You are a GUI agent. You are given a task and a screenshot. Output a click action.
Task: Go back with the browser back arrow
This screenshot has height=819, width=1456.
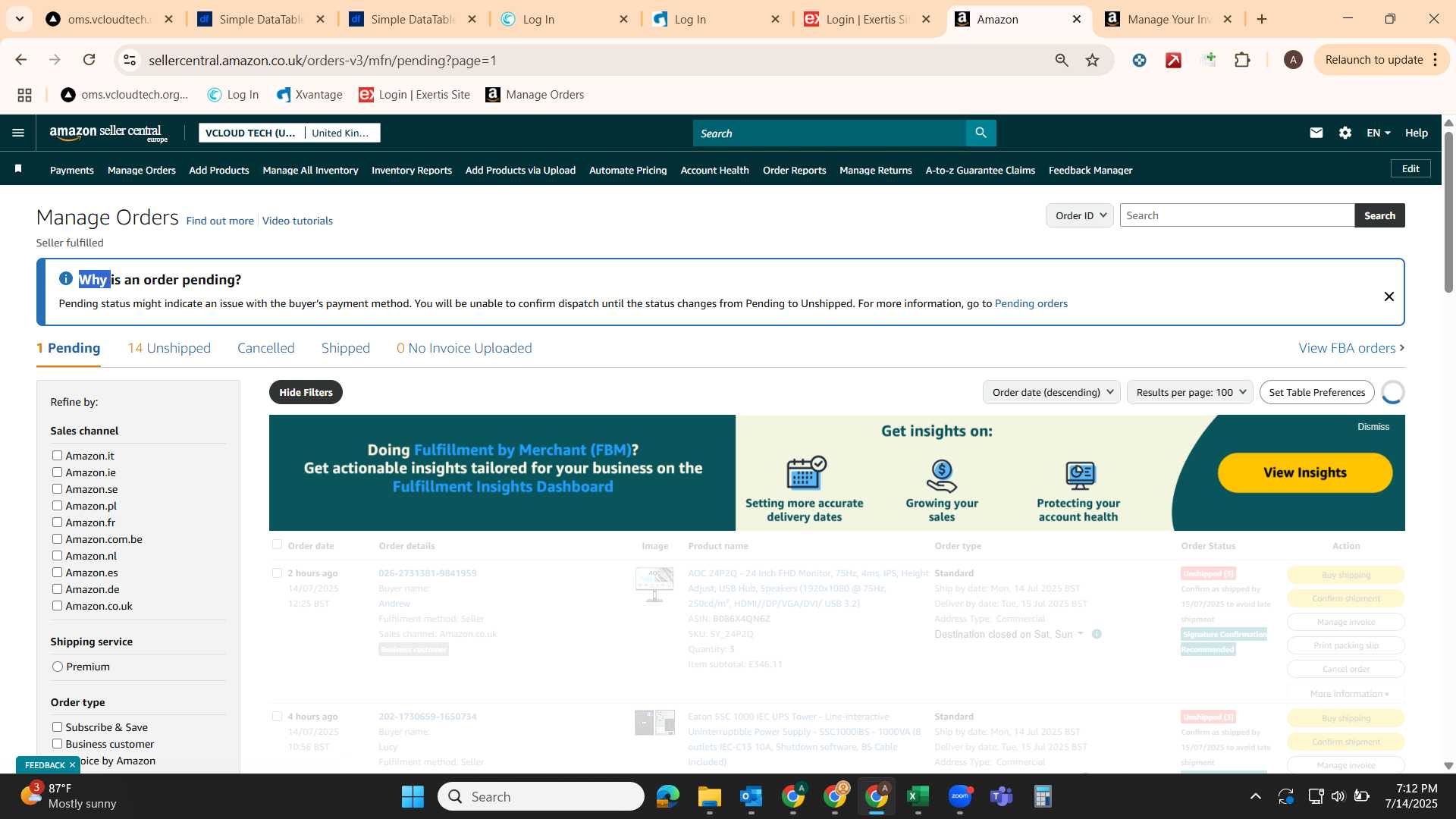pos(21,60)
